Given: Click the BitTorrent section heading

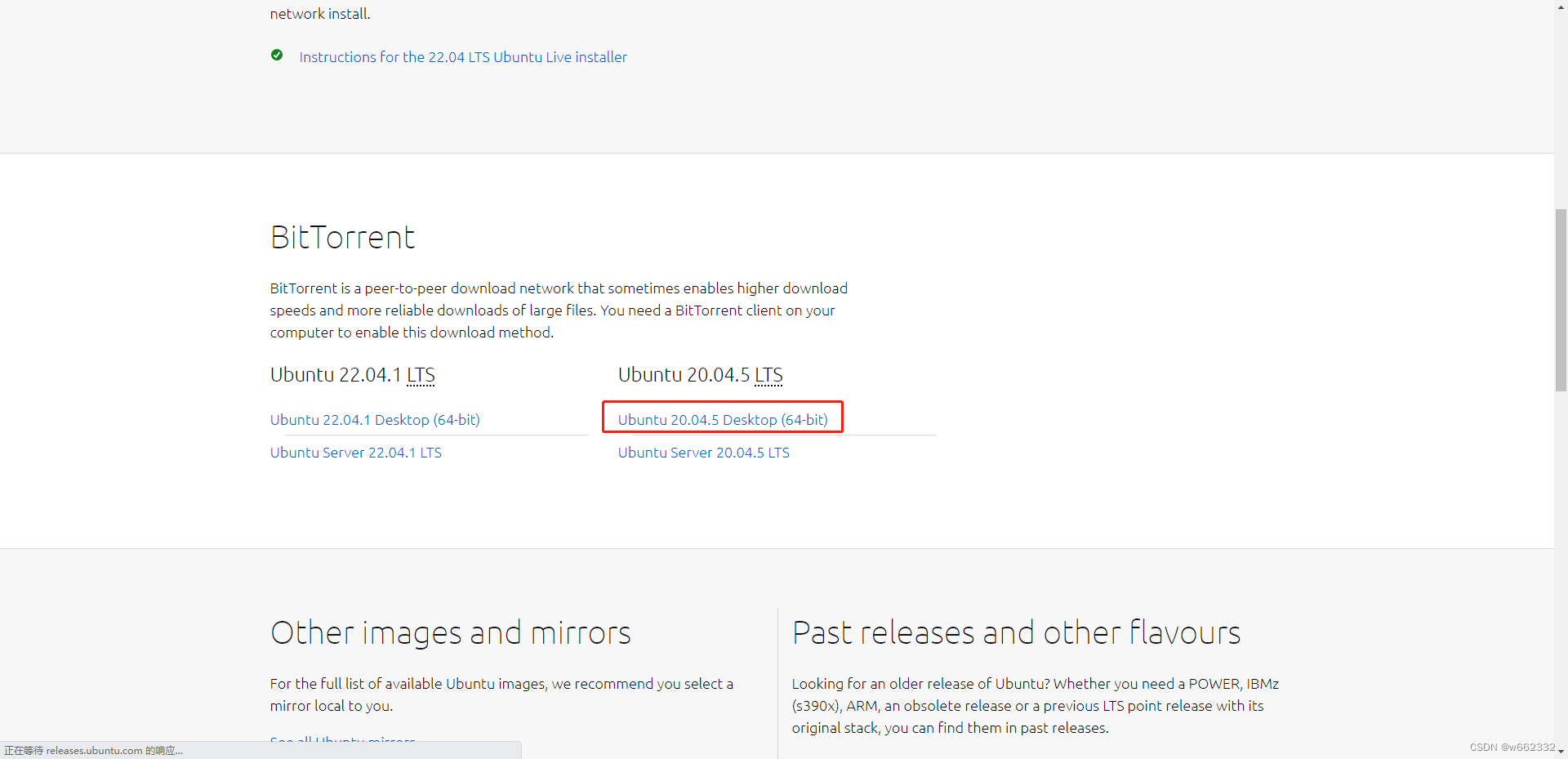Looking at the screenshot, I should (x=343, y=238).
